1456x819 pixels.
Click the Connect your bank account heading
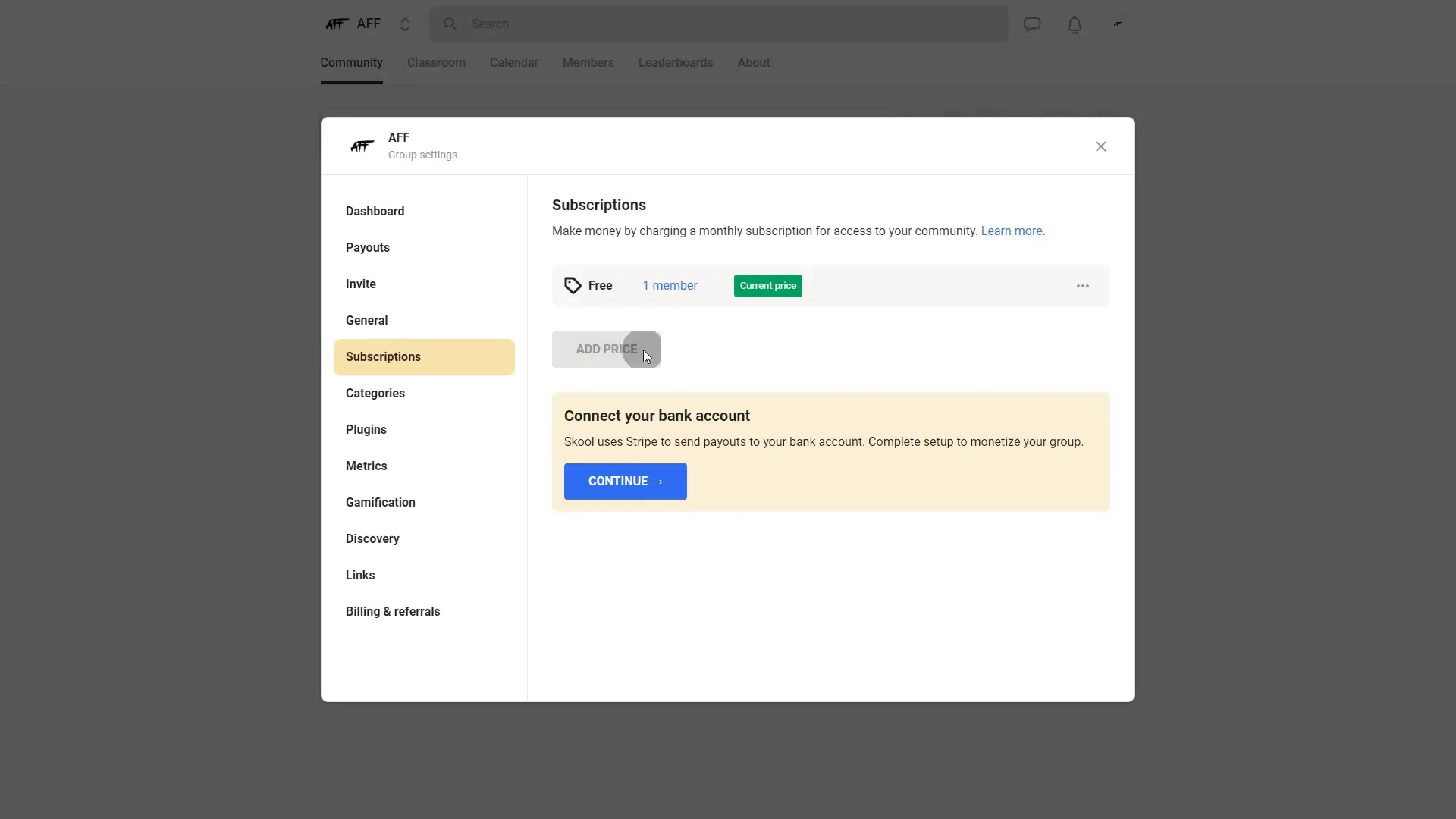(x=657, y=416)
